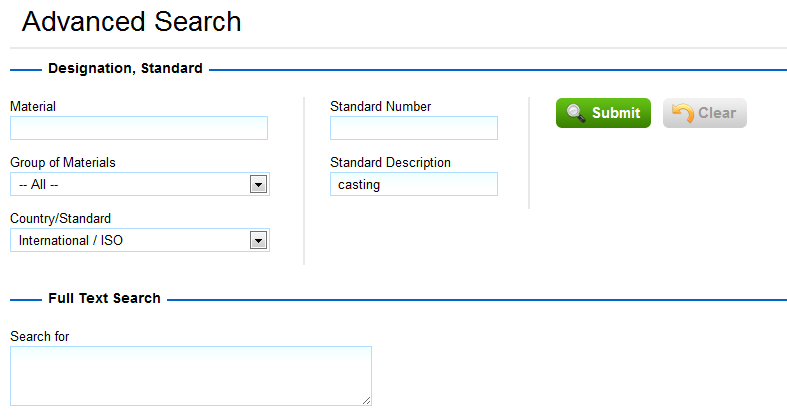Click the 'Advanced Search' page title
Screen dimensions: 787x419
tap(131, 21)
